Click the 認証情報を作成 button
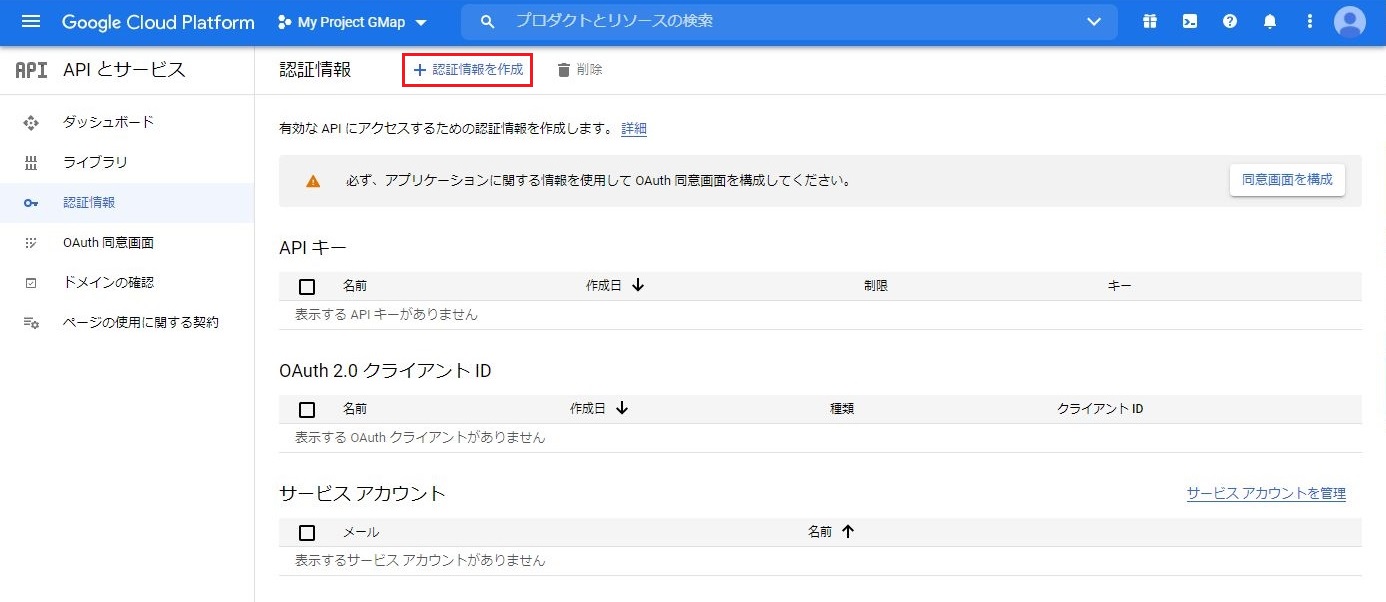The width and height of the screenshot is (1386, 602). [x=467, y=69]
